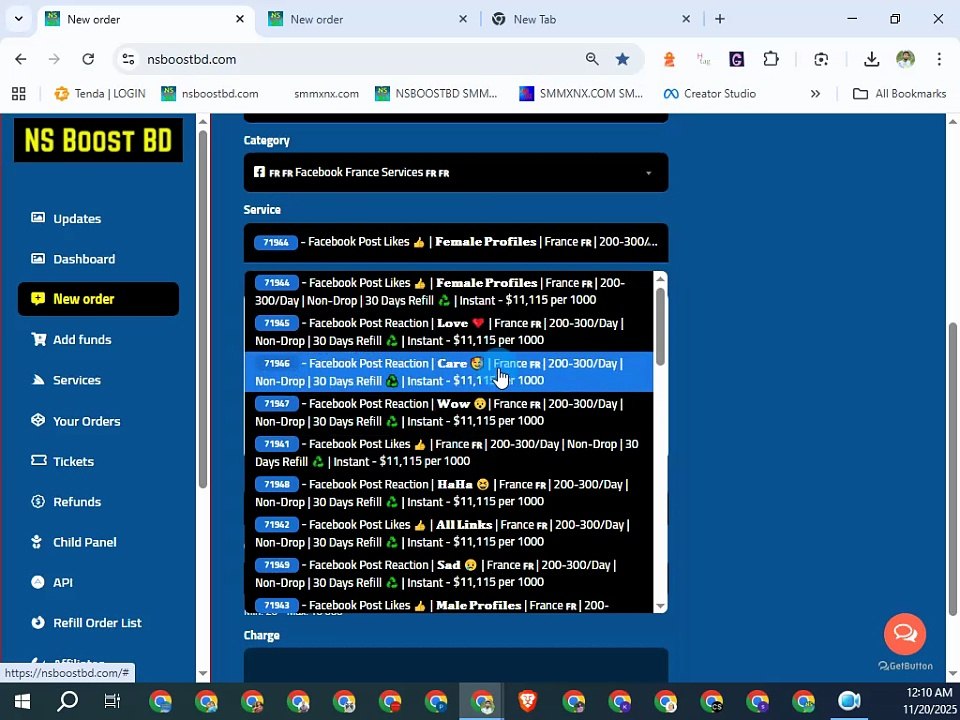The height and width of the screenshot is (720, 960).
Task: Select service 71945 Love reaction
Action: [449, 331]
